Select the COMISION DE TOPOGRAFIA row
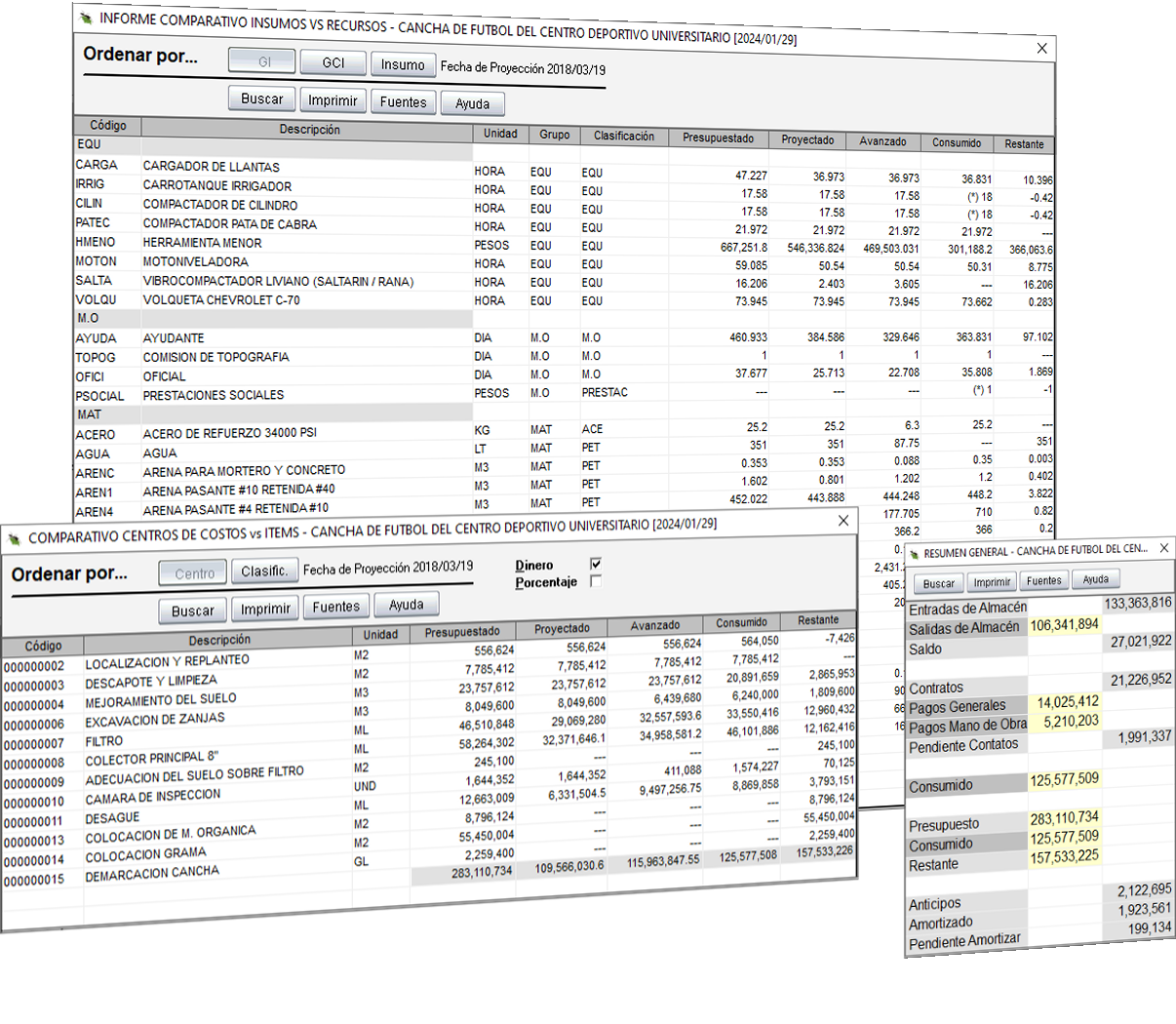The image size is (1176, 1024). [564, 356]
